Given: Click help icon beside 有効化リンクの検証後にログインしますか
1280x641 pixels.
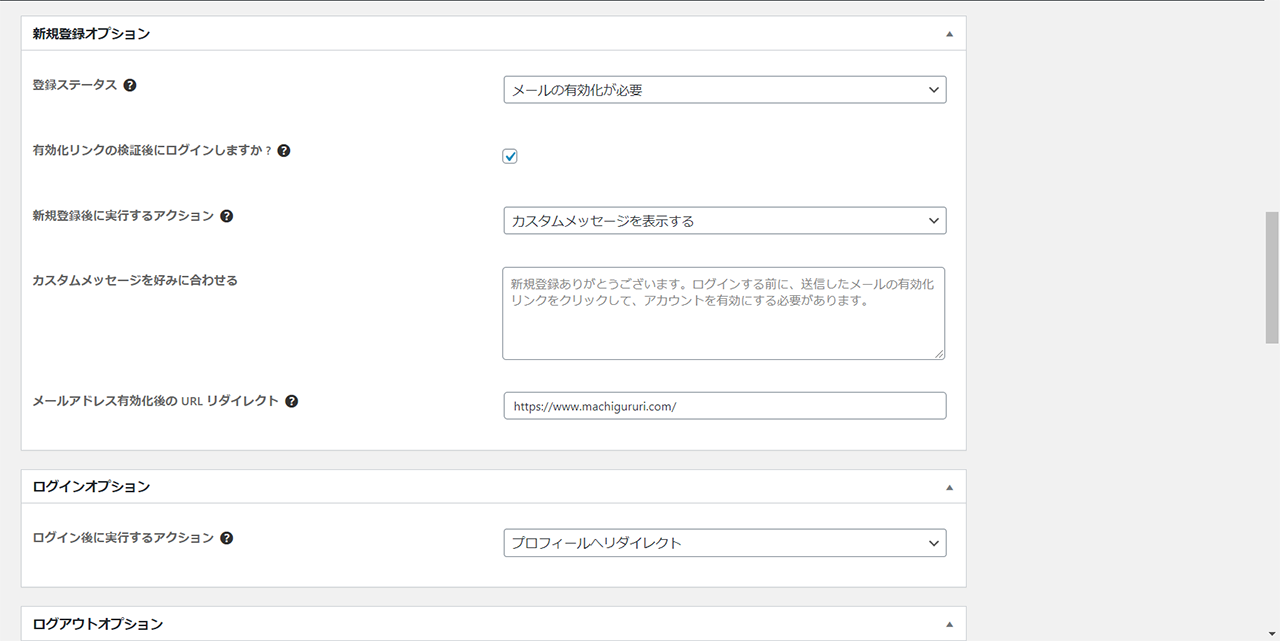Looking at the screenshot, I should click(x=284, y=151).
